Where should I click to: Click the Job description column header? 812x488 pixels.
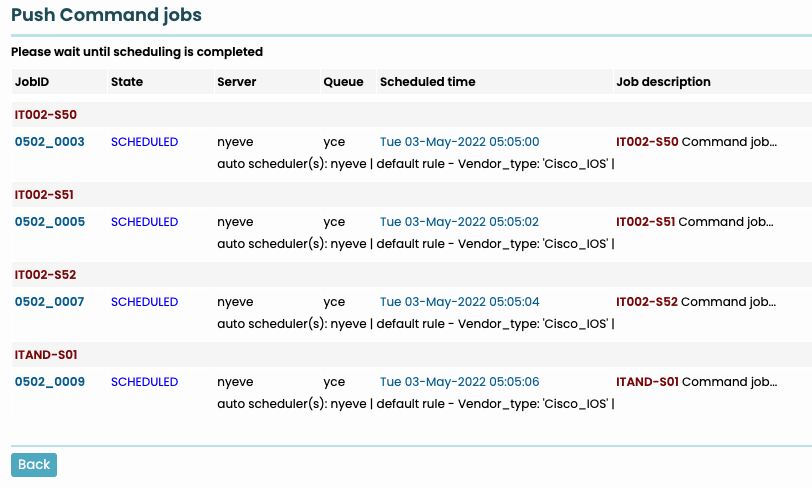coord(664,82)
